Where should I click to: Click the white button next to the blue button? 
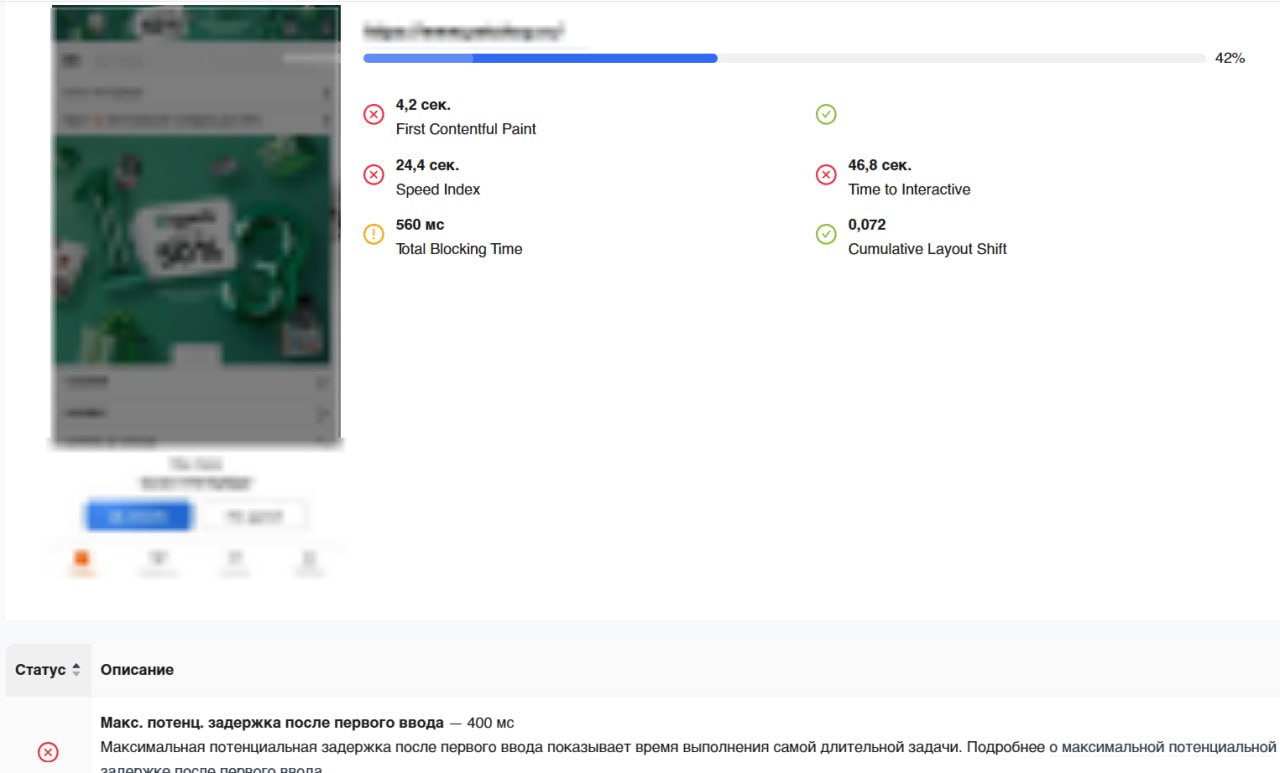(253, 516)
